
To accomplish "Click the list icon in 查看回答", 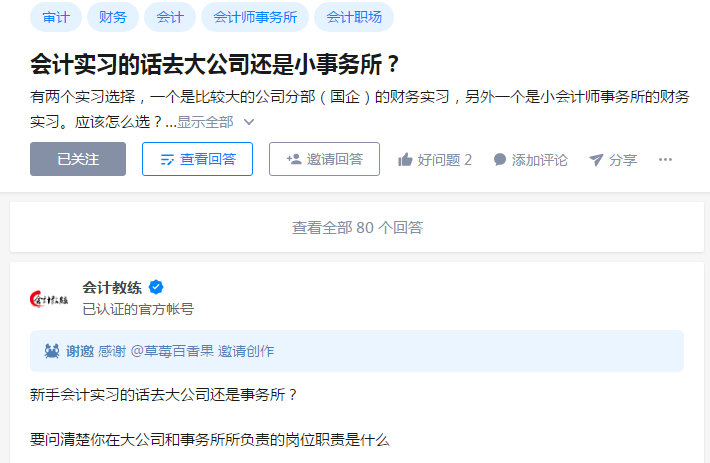I will tap(167, 159).
